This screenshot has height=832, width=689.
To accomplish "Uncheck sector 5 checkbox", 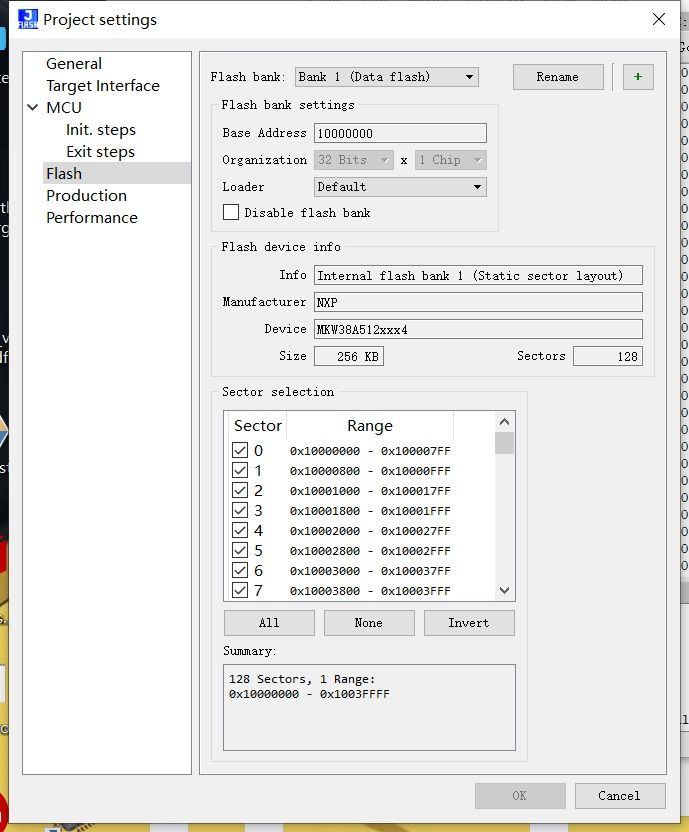I will (x=240, y=551).
